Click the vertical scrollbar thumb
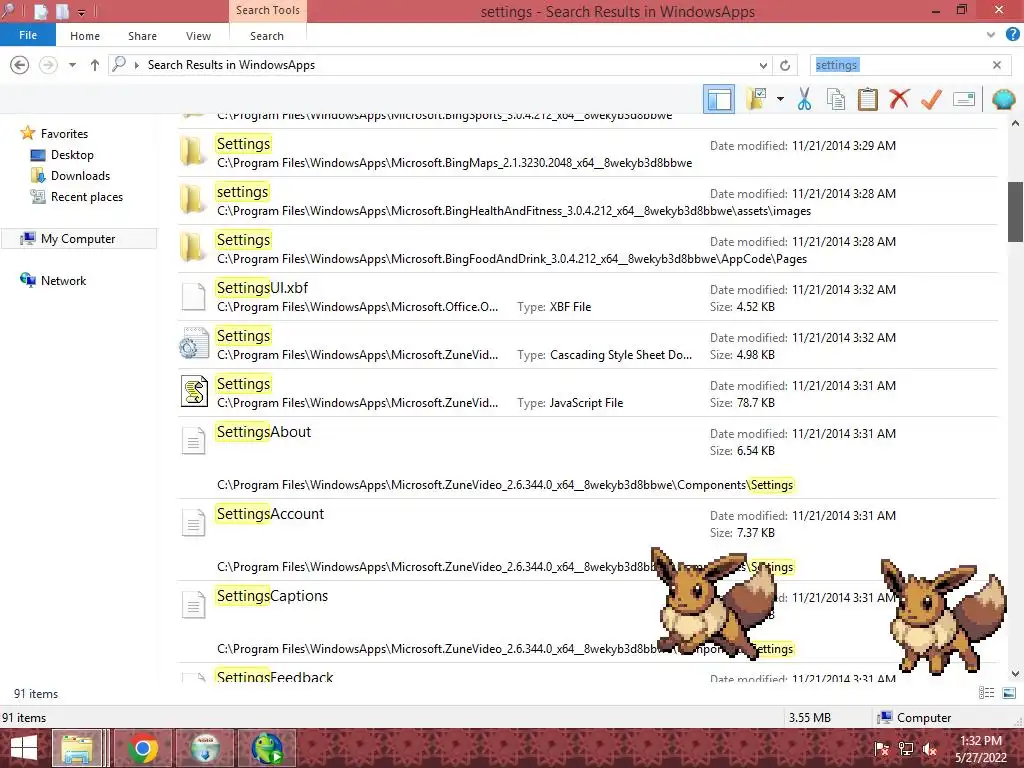The height and width of the screenshot is (768, 1024). click(1015, 212)
